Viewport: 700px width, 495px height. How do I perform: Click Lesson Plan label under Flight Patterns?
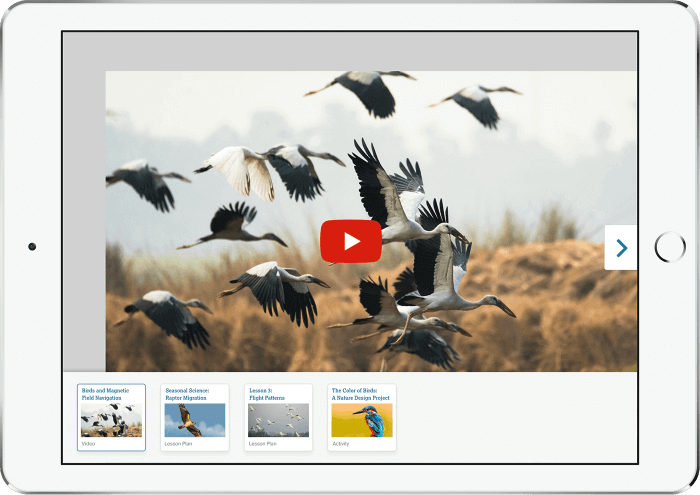pyautogui.click(x=262, y=443)
